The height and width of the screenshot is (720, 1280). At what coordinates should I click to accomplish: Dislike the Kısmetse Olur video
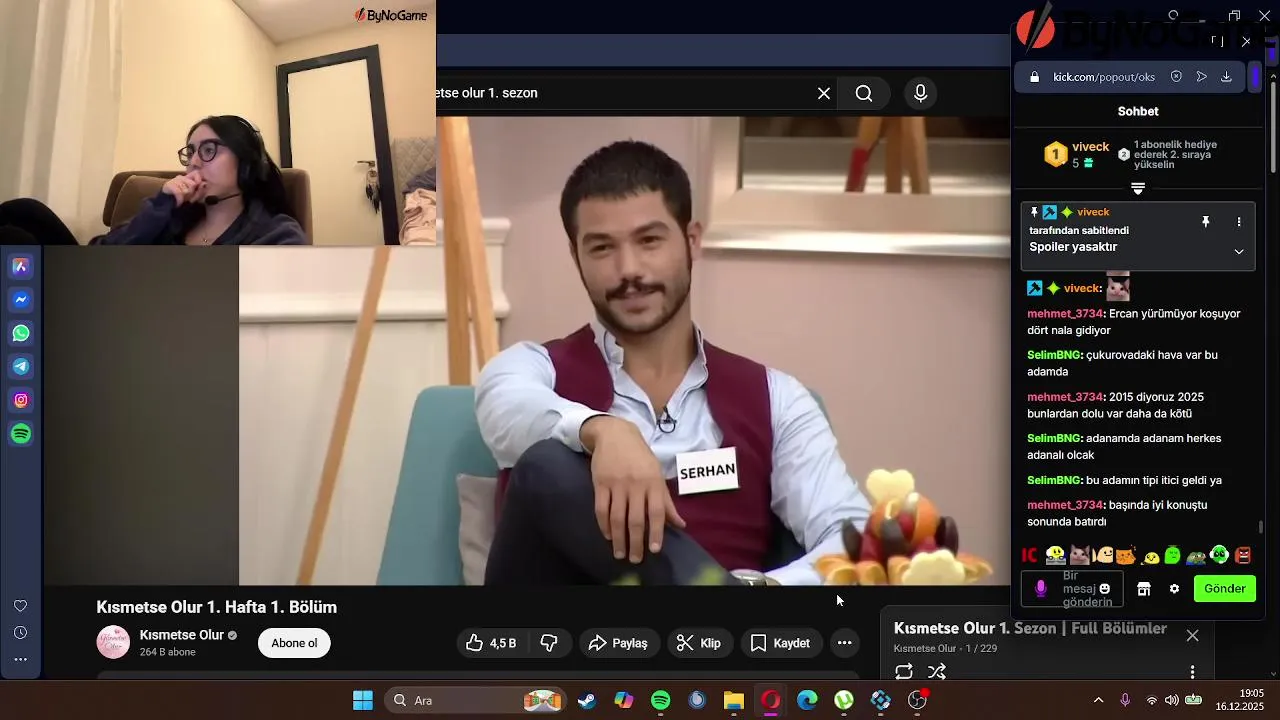coord(549,643)
